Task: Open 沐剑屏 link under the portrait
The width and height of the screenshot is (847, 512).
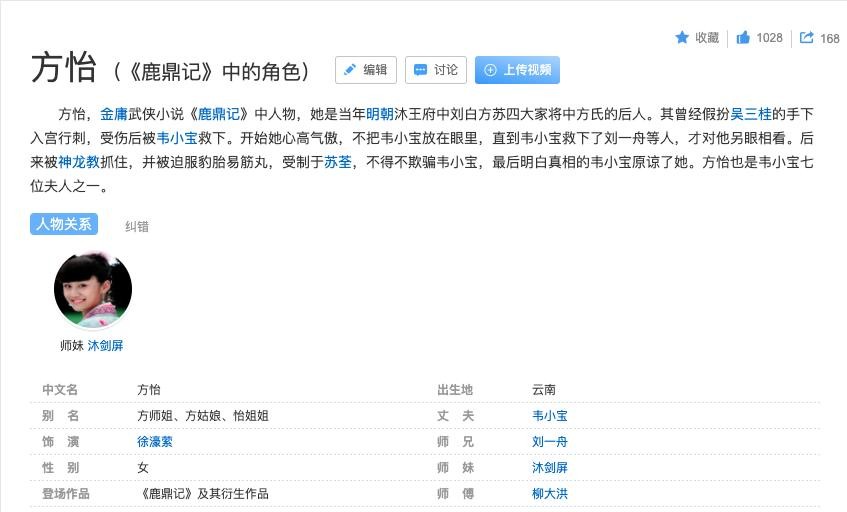Action: click(x=105, y=346)
